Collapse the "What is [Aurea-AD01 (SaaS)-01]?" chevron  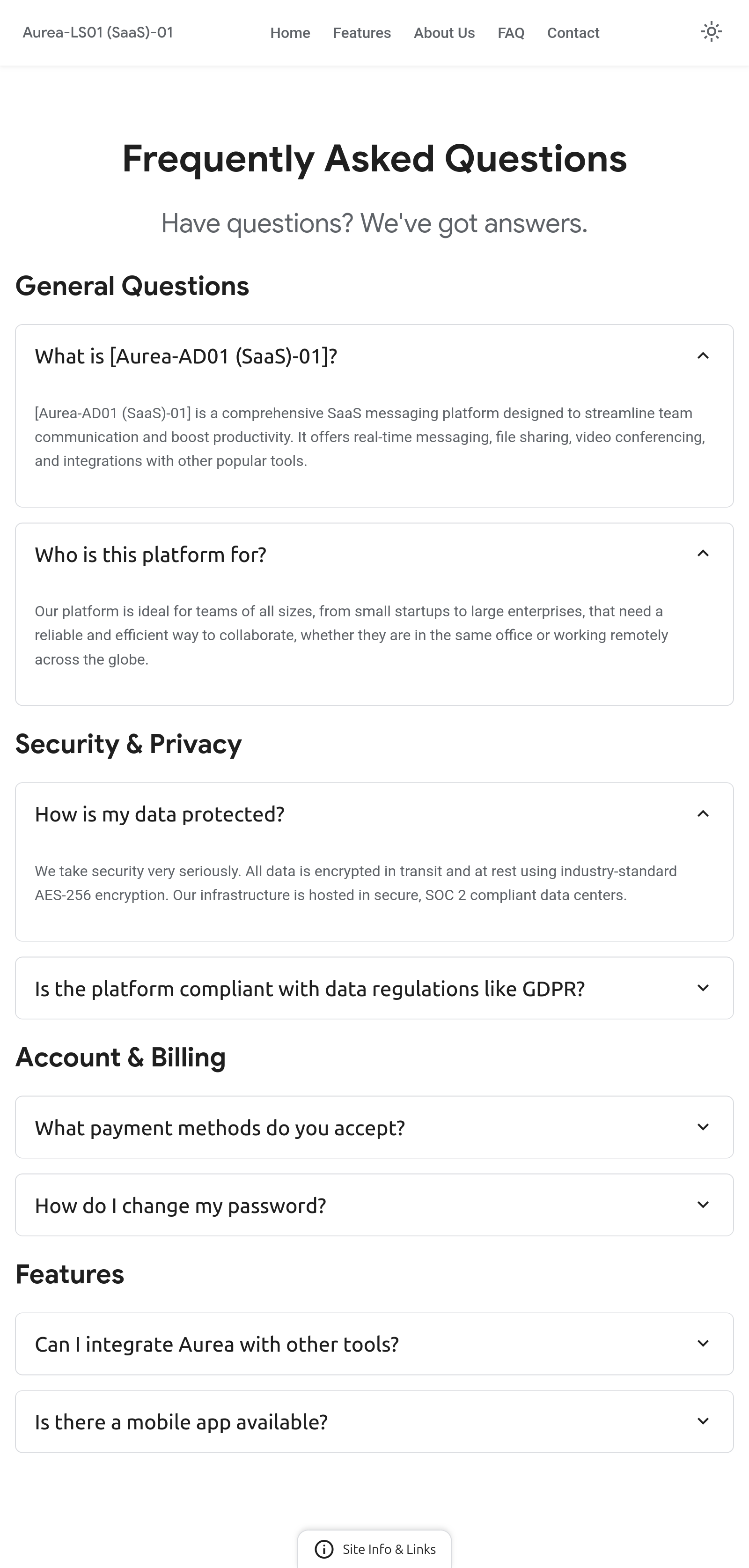703,356
